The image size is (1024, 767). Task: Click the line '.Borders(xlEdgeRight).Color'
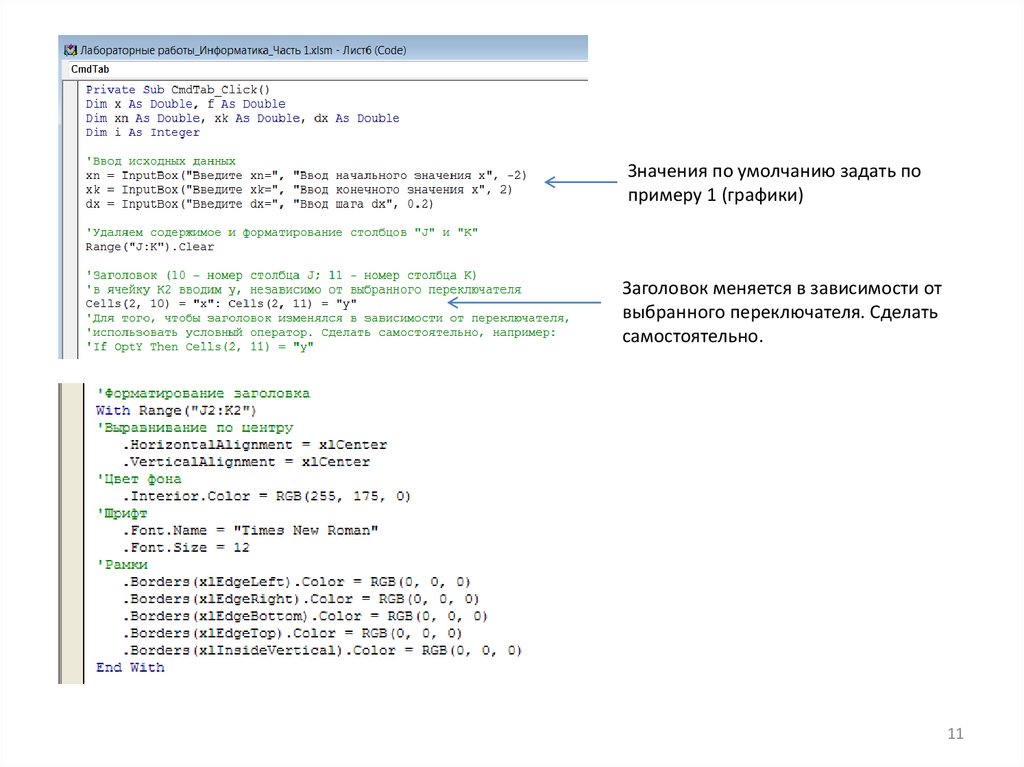(301, 599)
